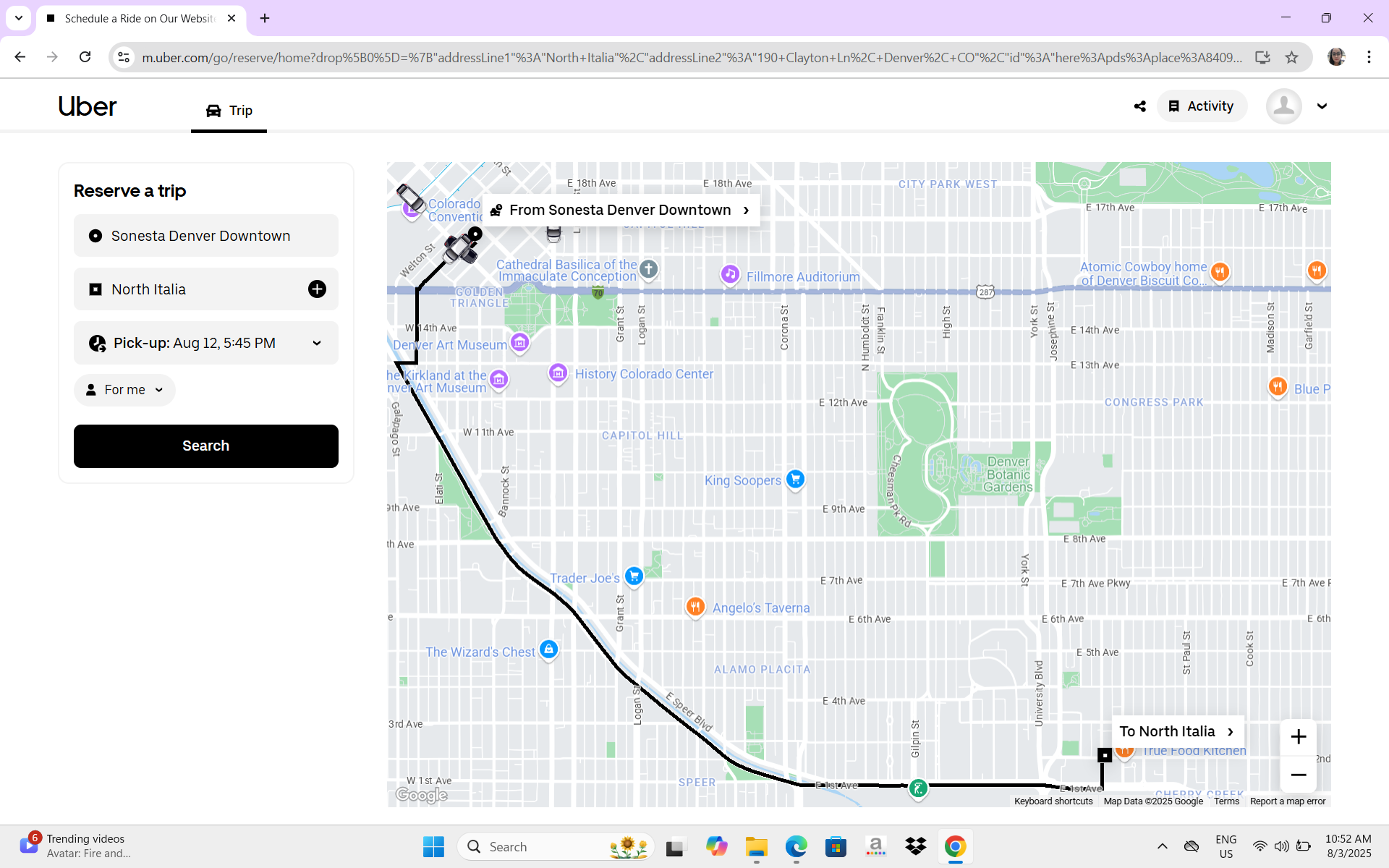Open the For me rider dropdown
This screenshot has height=868, width=1389.
pyautogui.click(x=124, y=390)
